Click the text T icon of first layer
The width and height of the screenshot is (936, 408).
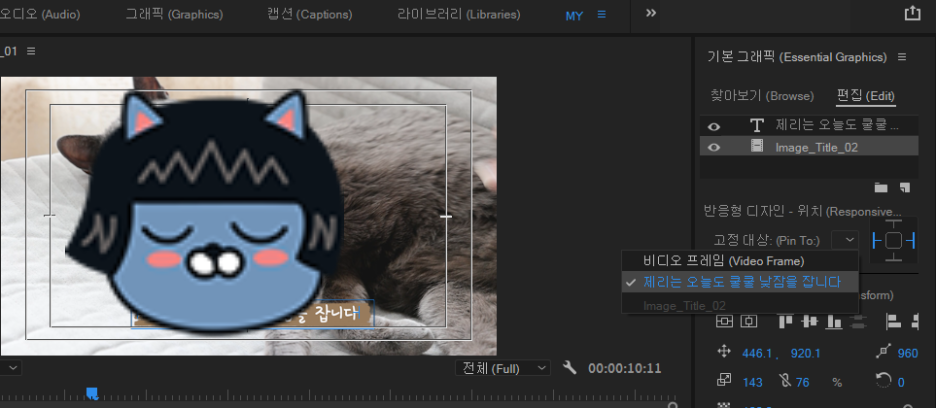[x=757, y=125]
